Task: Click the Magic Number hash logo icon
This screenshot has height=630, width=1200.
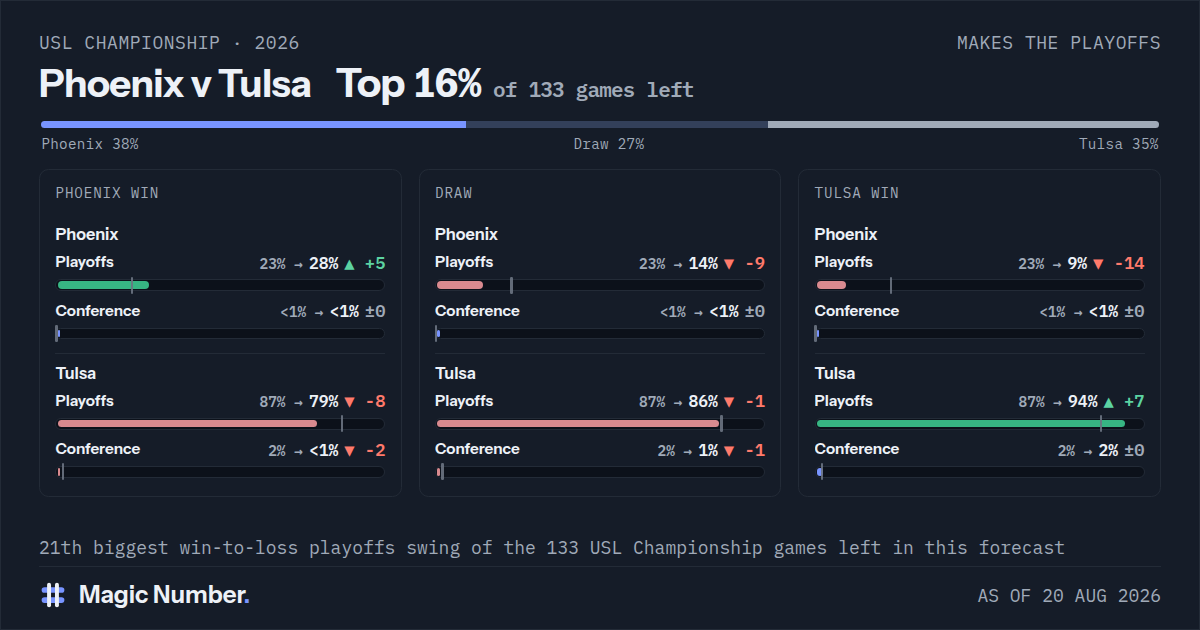Action: (x=53, y=595)
